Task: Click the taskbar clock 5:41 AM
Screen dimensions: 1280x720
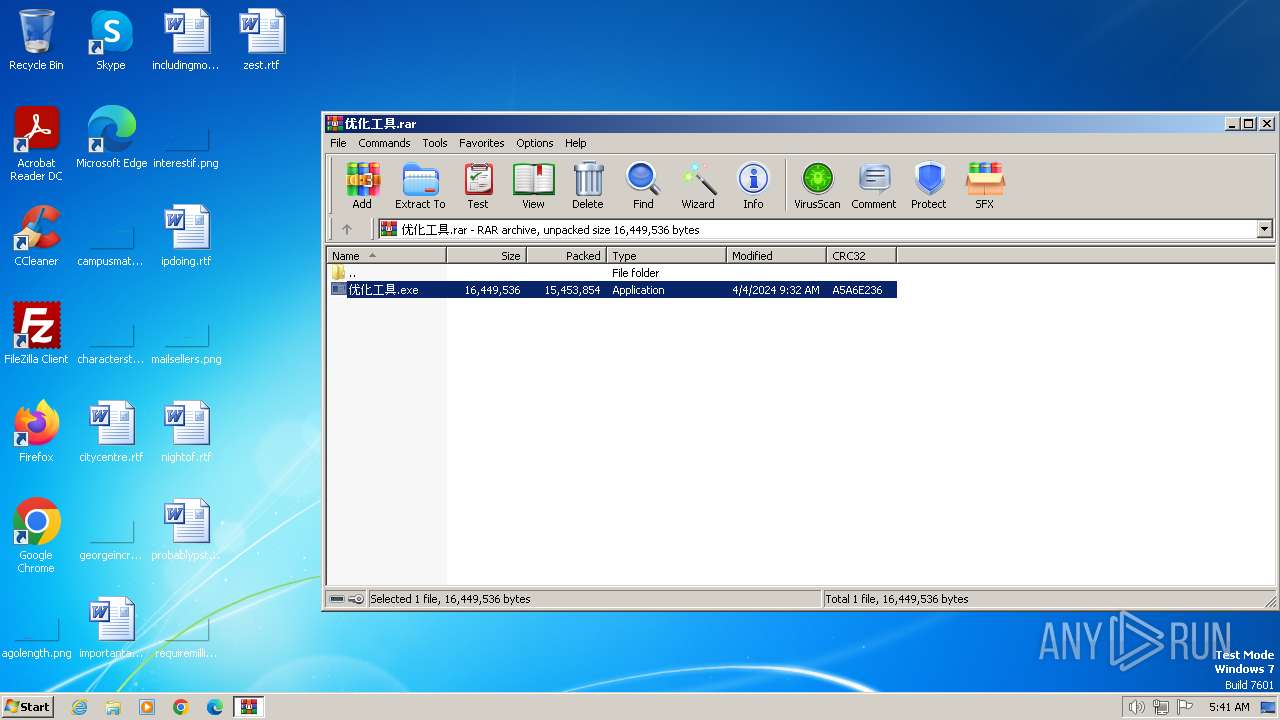Action: (1229, 707)
